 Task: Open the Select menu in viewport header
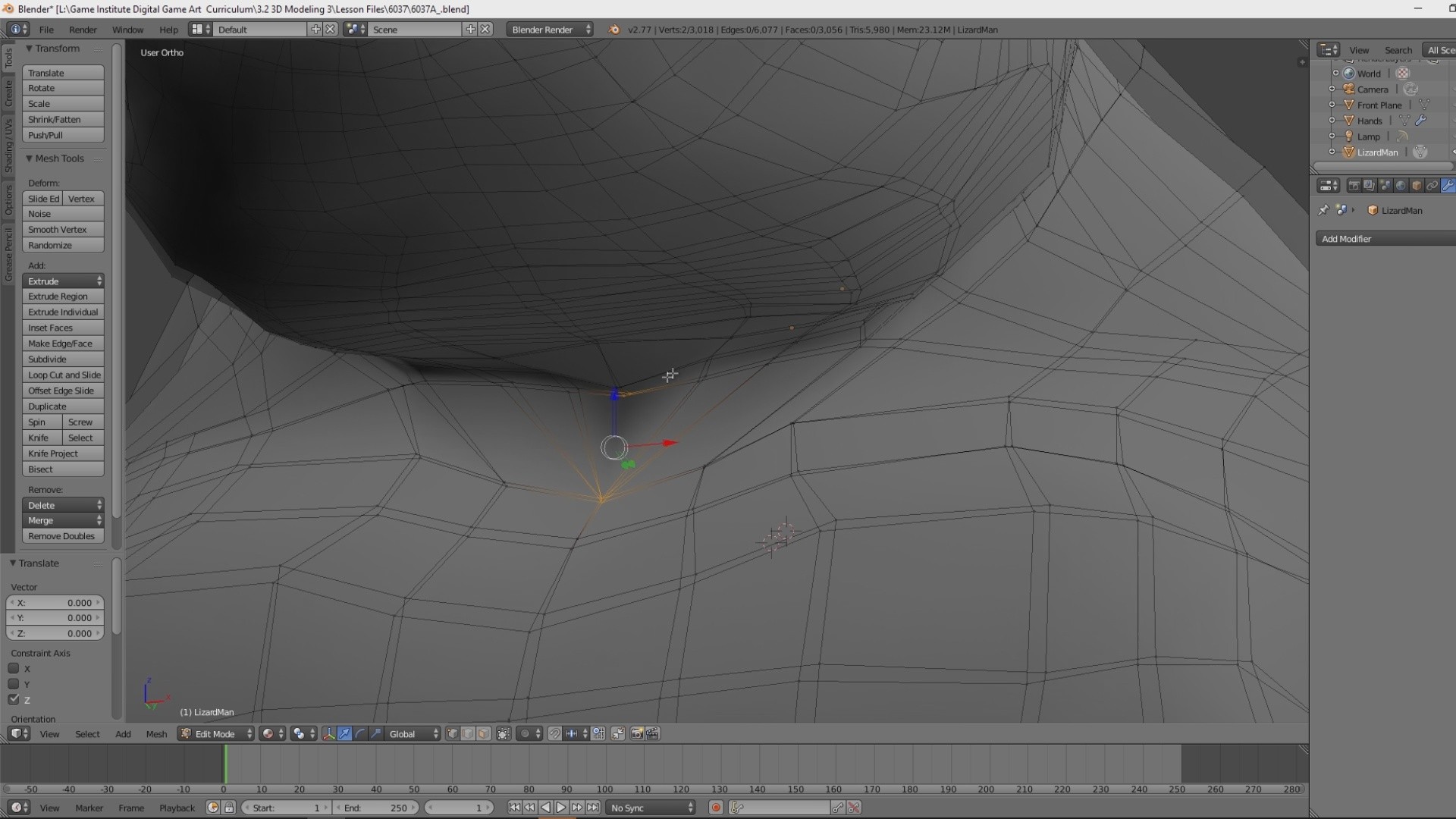click(87, 733)
